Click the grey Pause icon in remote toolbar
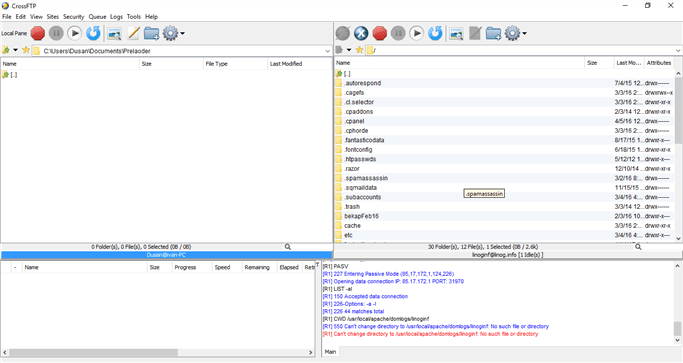683x363 pixels. pyautogui.click(x=398, y=33)
